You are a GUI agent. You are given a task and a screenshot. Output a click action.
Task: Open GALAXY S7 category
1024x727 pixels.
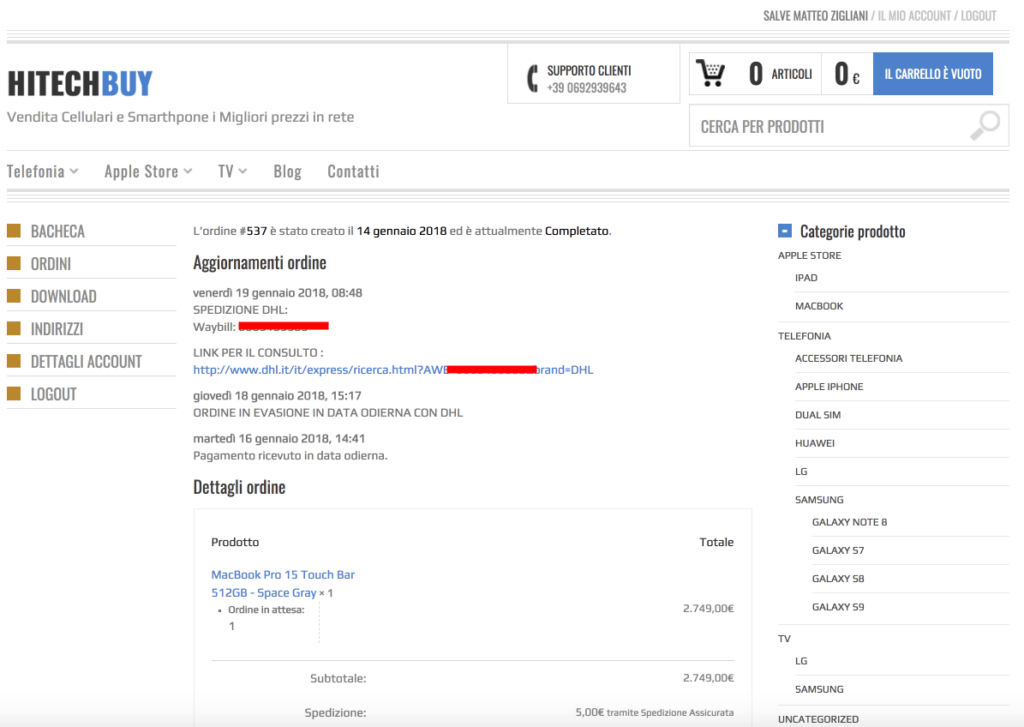point(838,550)
